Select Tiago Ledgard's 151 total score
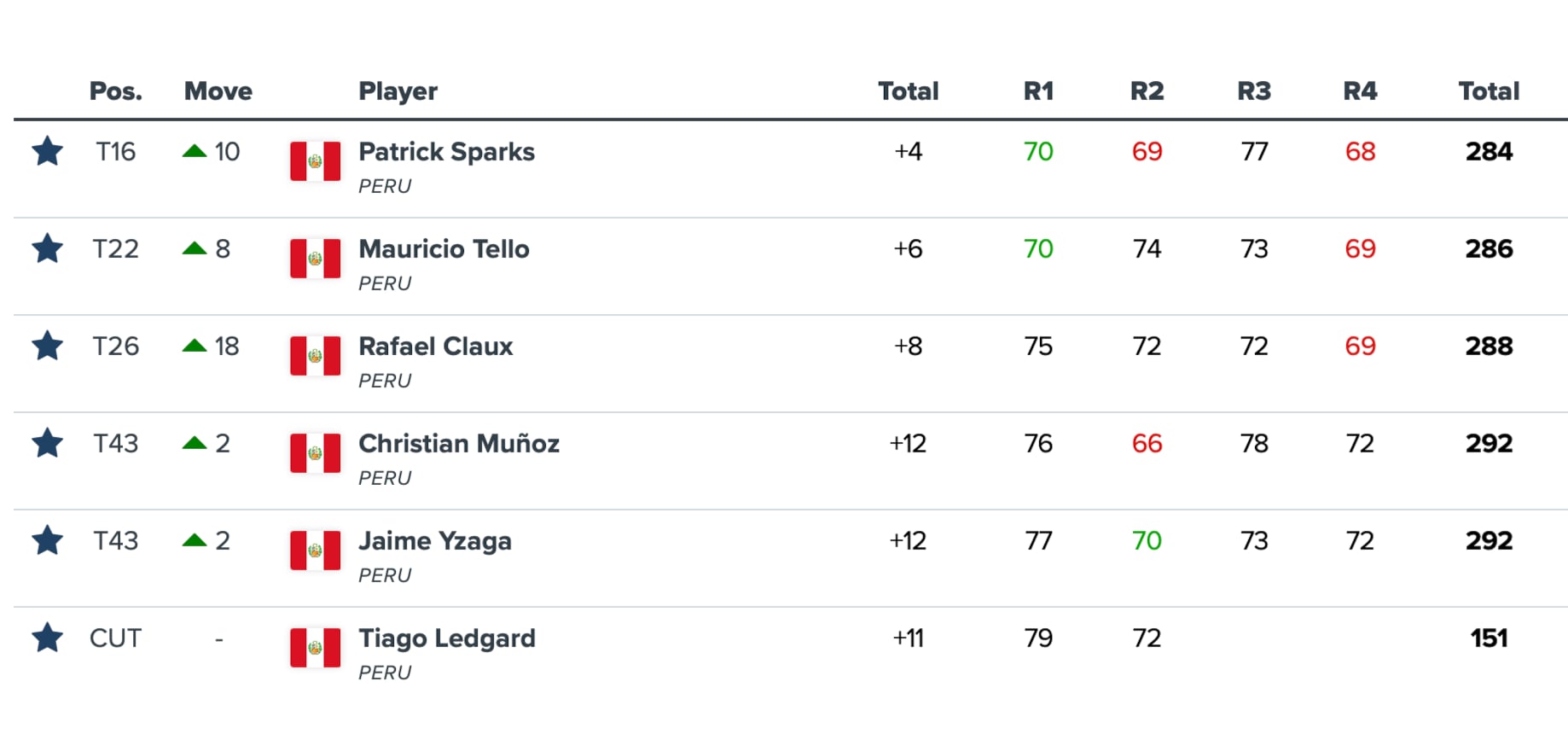Image resolution: width=1568 pixels, height=746 pixels. [x=1489, y=638]
